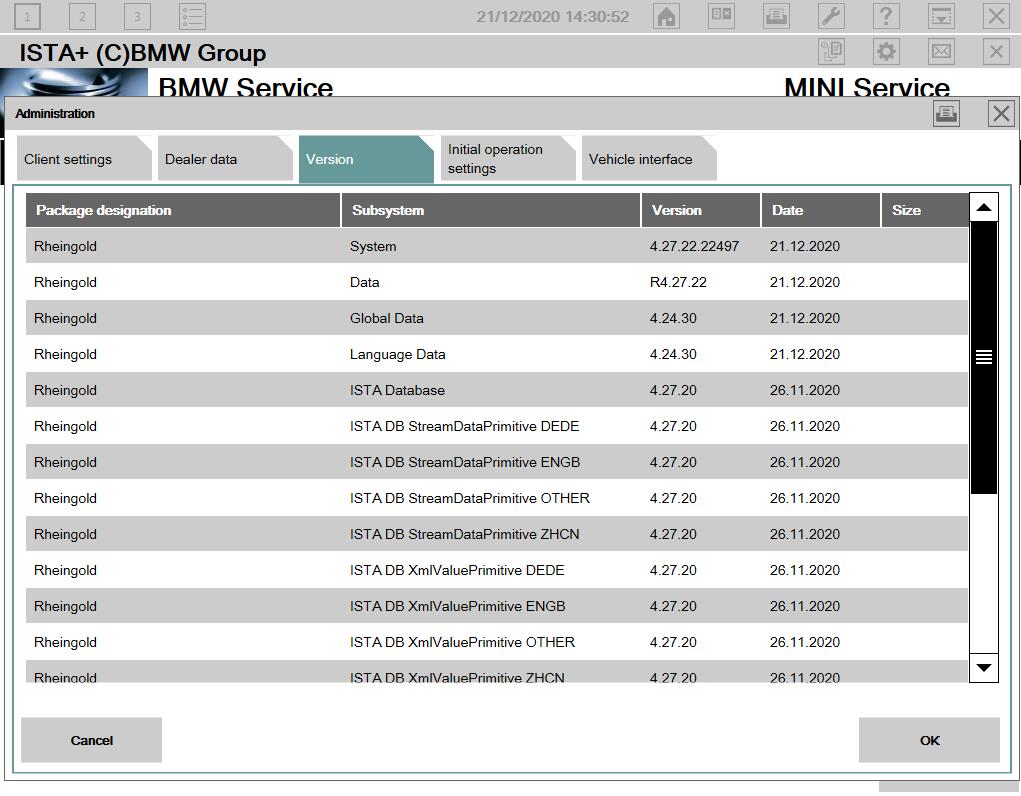1021x796 pixels.
Task: Click the scrollbar thumb grip
Action: pos(984,357)
